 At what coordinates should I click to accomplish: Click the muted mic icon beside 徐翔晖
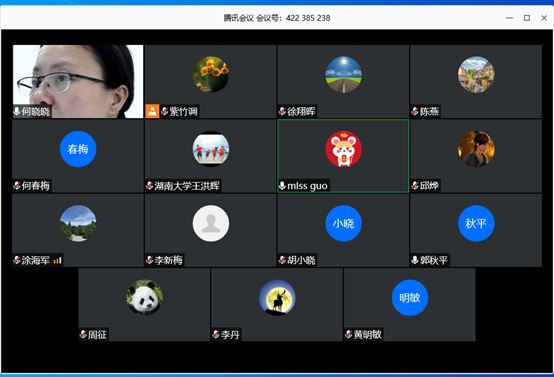[x=282, y=112]
